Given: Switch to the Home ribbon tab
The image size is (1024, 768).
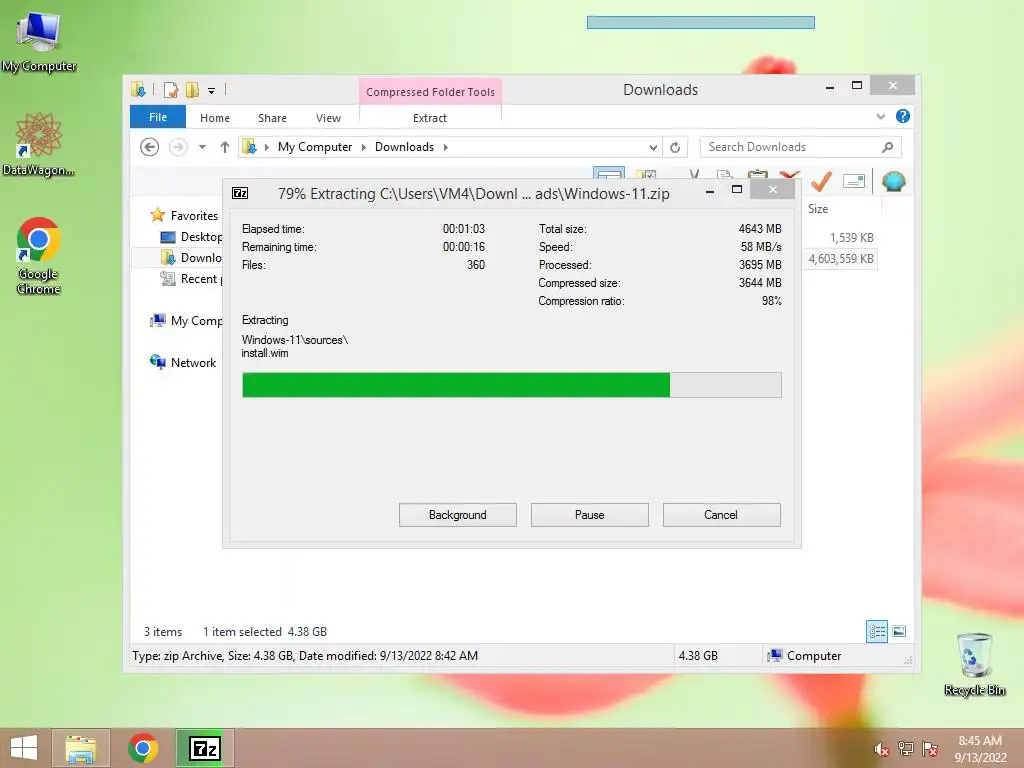Looking at the screenshot, I should point(215,118).
